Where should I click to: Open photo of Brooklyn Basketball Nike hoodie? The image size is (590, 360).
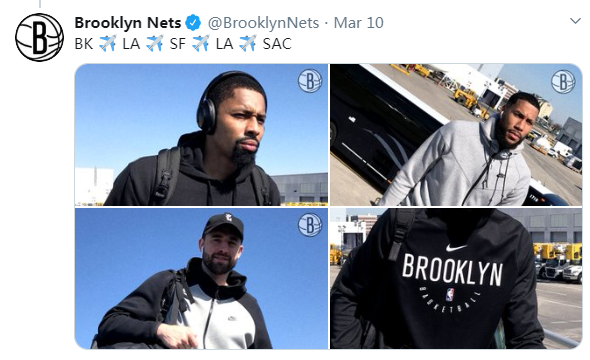456,279
